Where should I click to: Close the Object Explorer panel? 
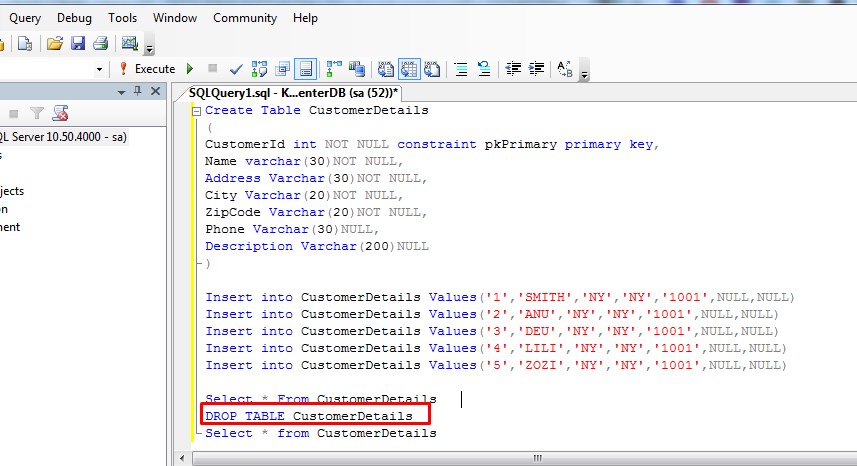pyautogui.click(x=155, y=91)
